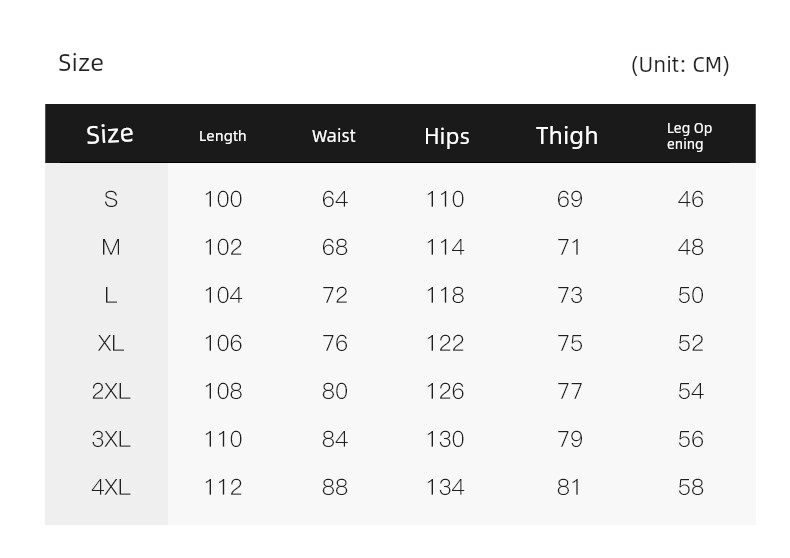790x558 pixels.
Task: Click the Unit: CM label
Action: [680, 65]
